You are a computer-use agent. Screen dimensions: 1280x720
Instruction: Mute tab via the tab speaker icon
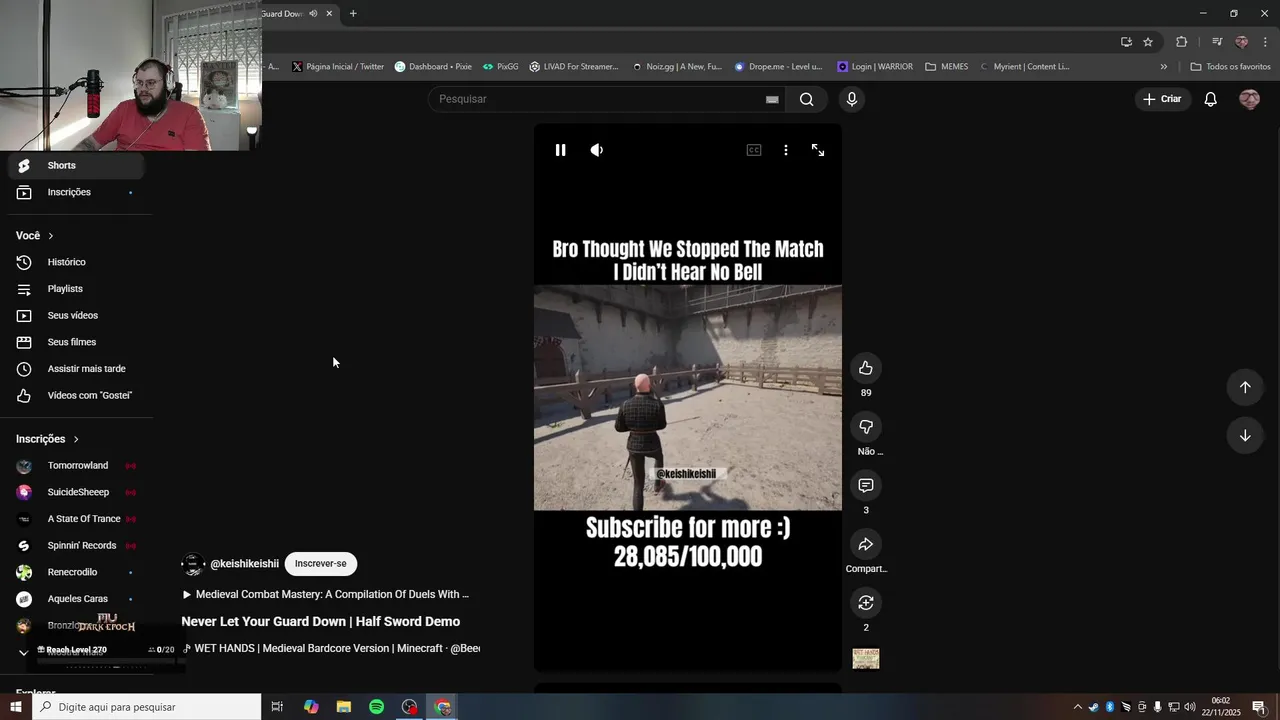pos(313,14)
